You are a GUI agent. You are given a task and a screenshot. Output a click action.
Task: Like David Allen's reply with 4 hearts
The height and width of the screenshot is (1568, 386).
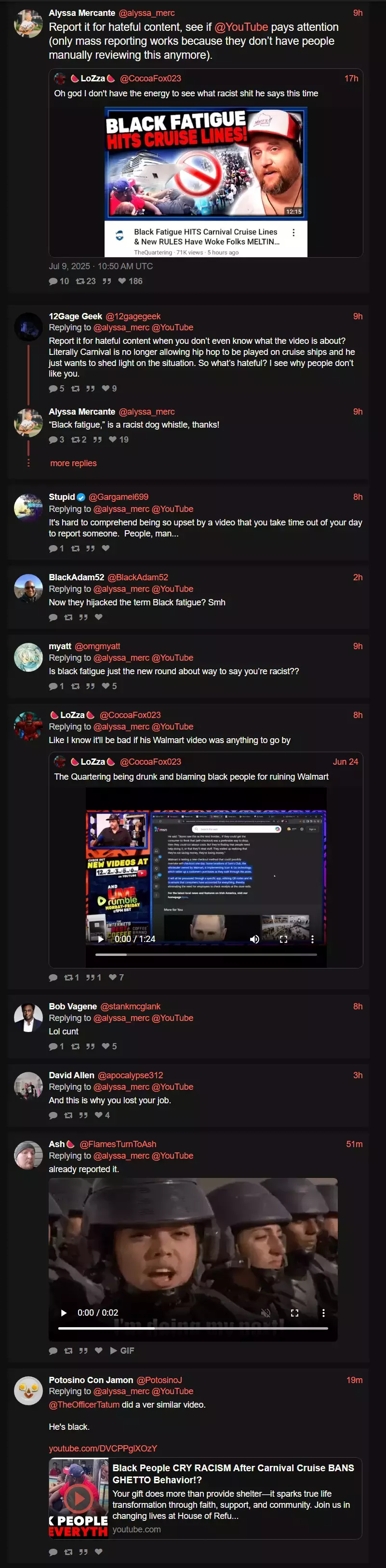click(x=99, y=1115)
